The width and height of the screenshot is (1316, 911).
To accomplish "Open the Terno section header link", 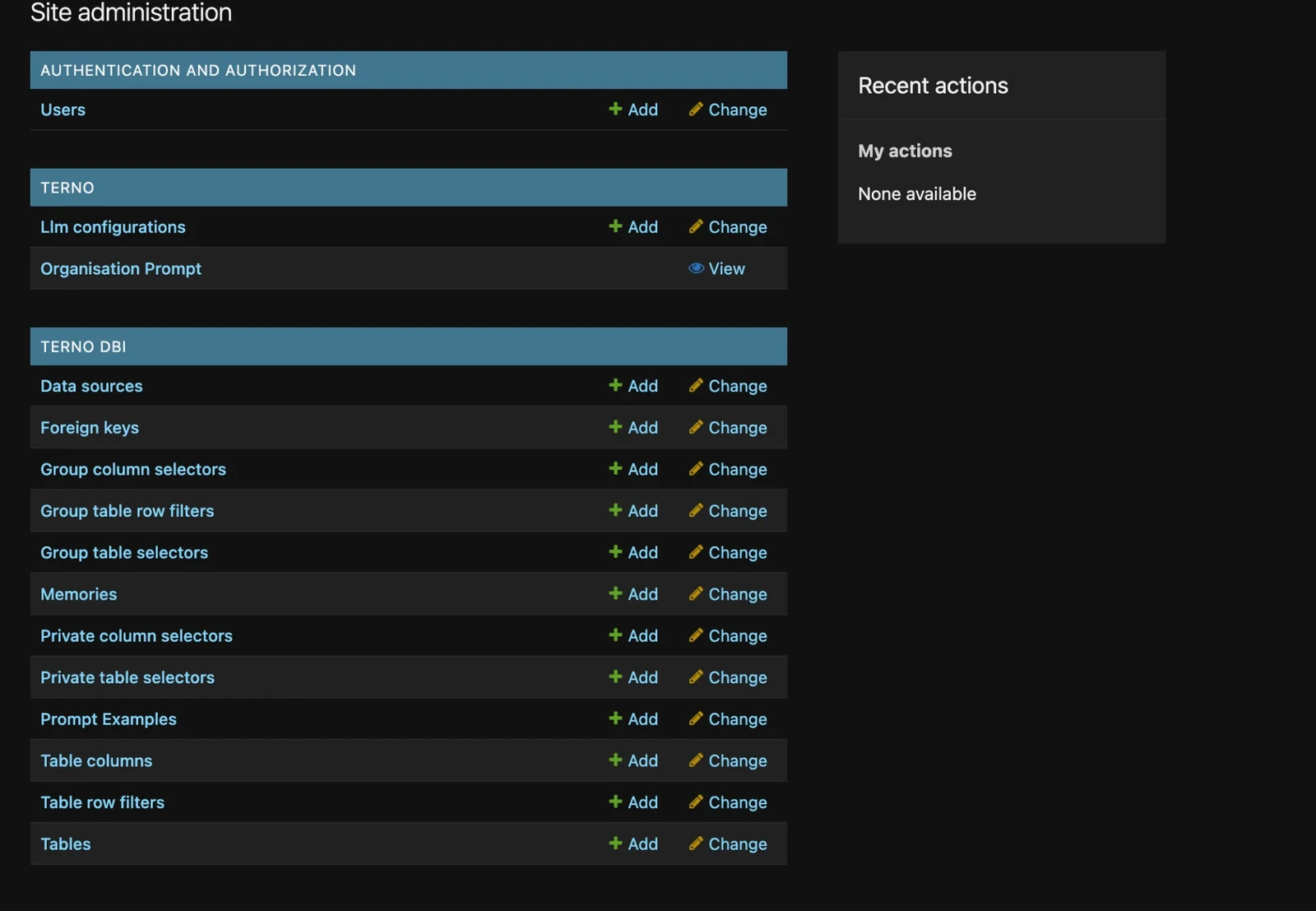I will (67, 188).
